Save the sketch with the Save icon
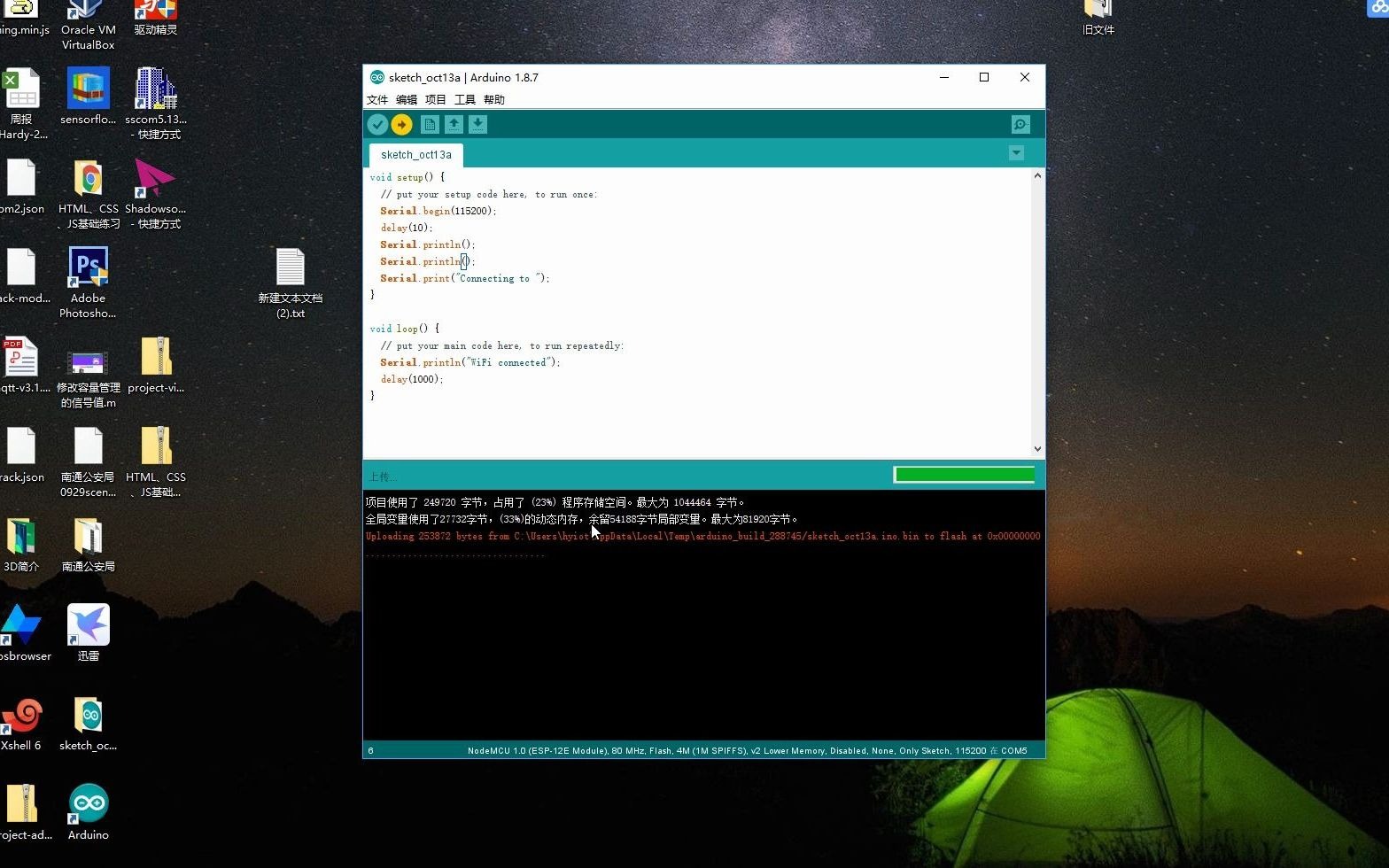The image size is (1389, 868). click(477, 125)
